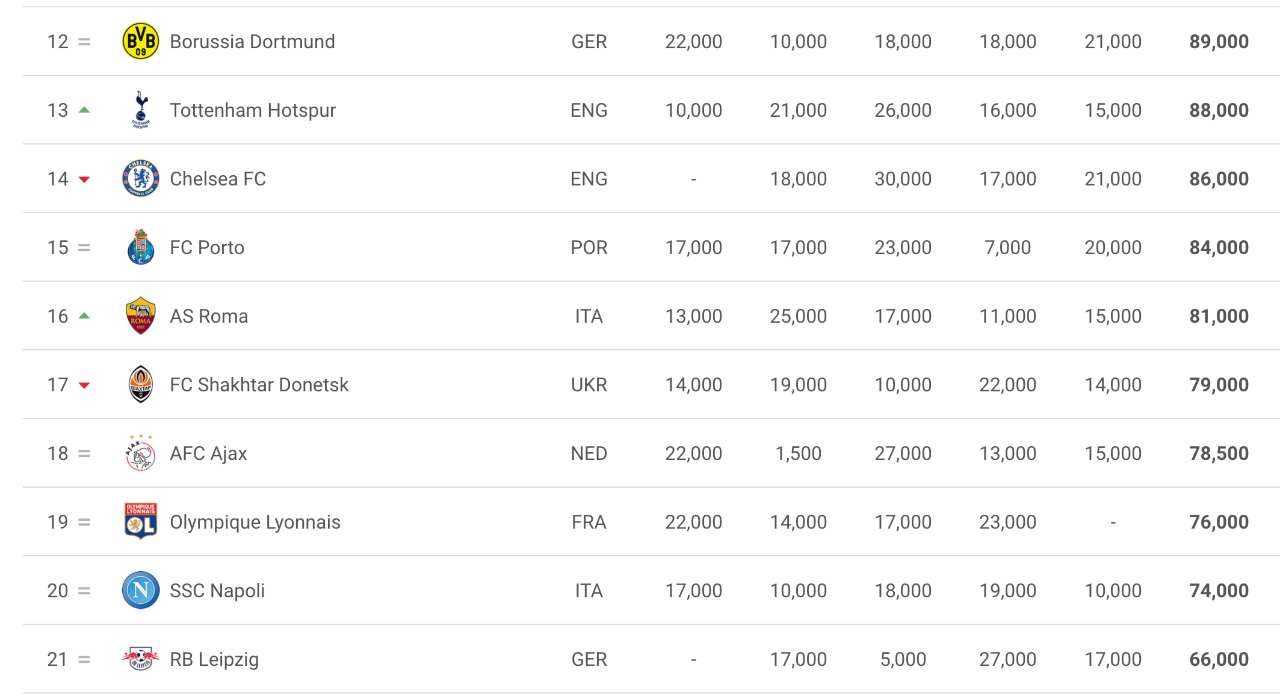The image size is (1280, 696).
Task: Click the FC Porto crest
Action: pyautogui.click(x=140, y=247)
